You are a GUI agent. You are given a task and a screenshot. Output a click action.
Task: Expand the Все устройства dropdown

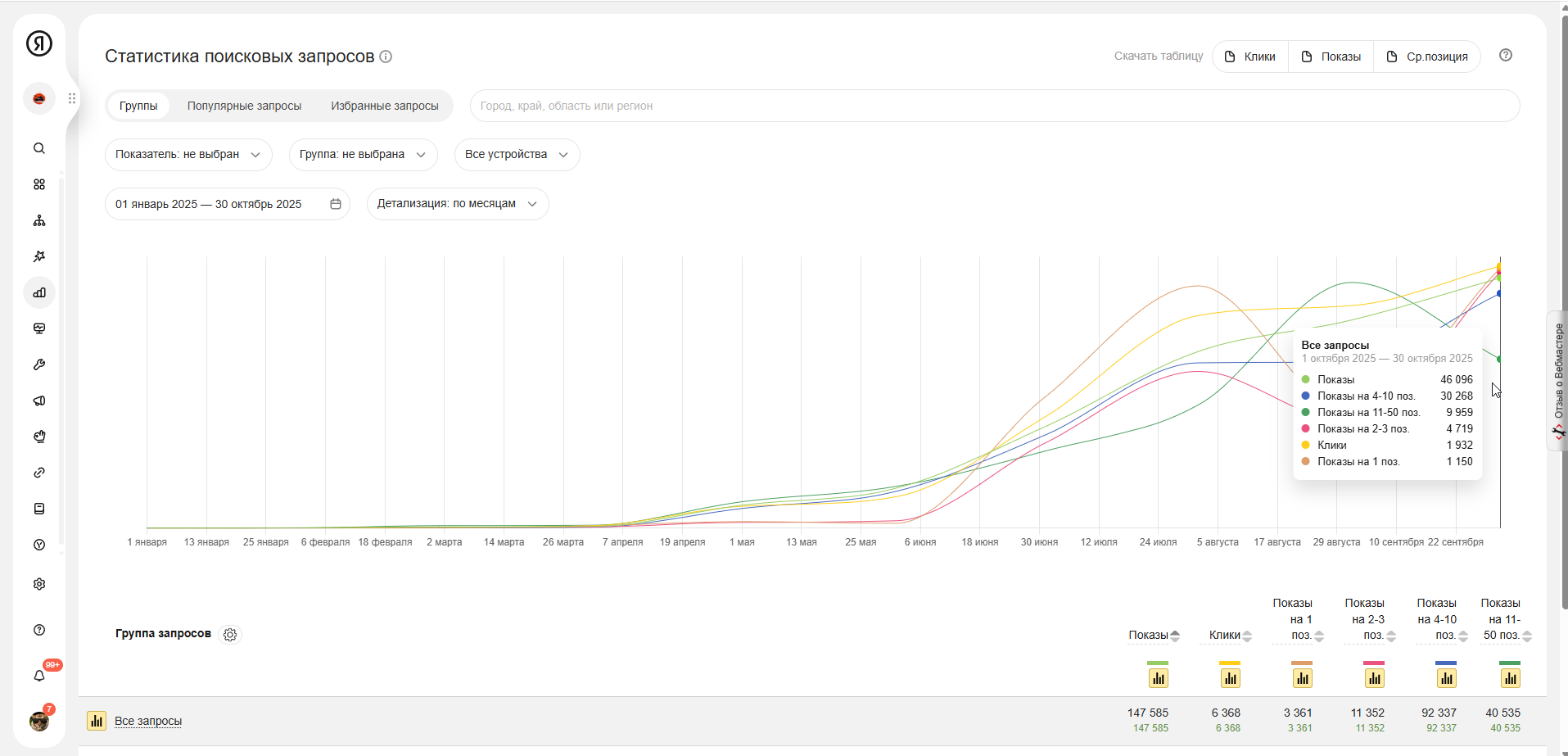[517, 155]
